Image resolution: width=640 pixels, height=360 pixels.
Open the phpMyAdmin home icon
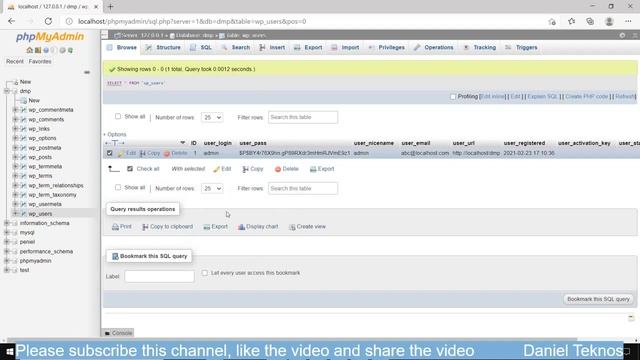point(29,50)
